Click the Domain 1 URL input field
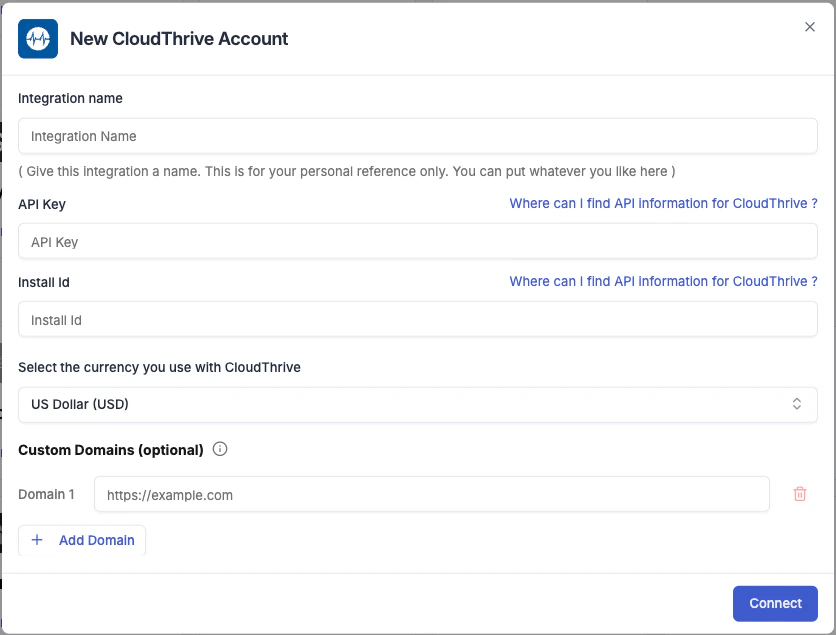The width and height of the screenshot is (836, 635). (x=432, y=494)
